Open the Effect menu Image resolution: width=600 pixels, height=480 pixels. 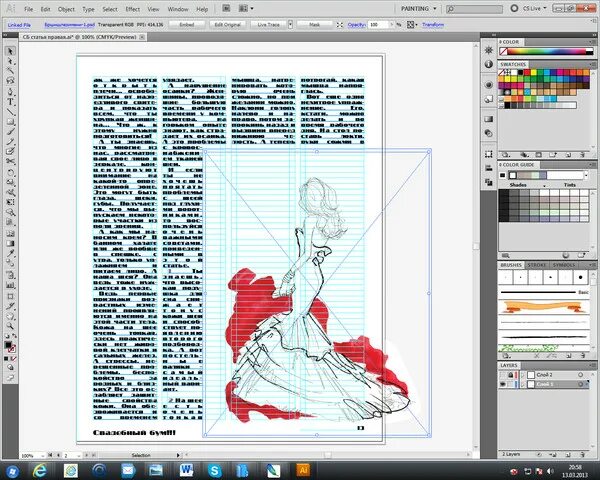132,9
